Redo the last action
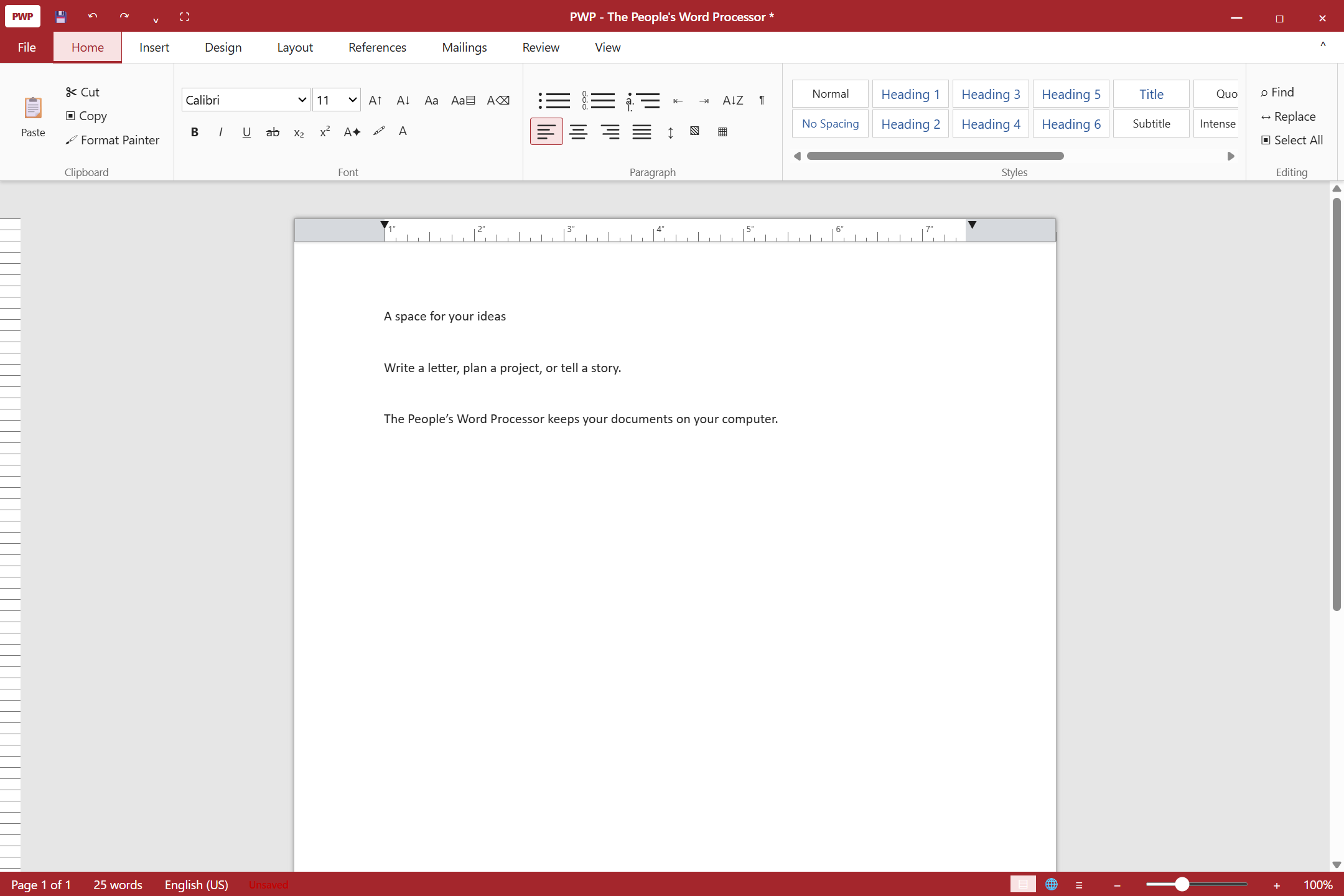Screen dimensions: 1344x896 point(124,17)
